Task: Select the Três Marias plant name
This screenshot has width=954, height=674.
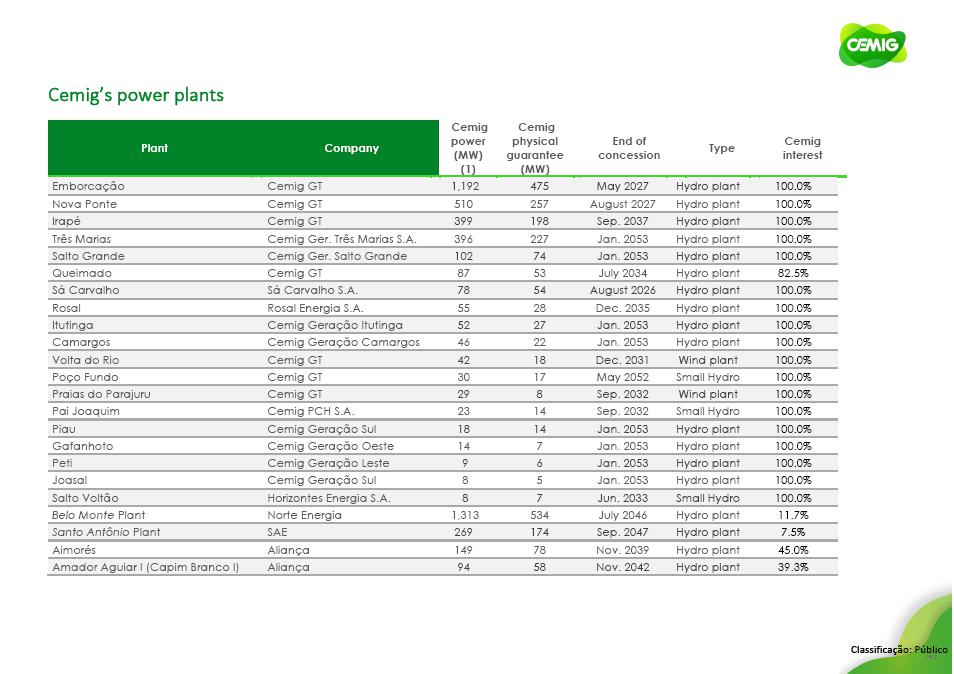Action: (82, 239)
